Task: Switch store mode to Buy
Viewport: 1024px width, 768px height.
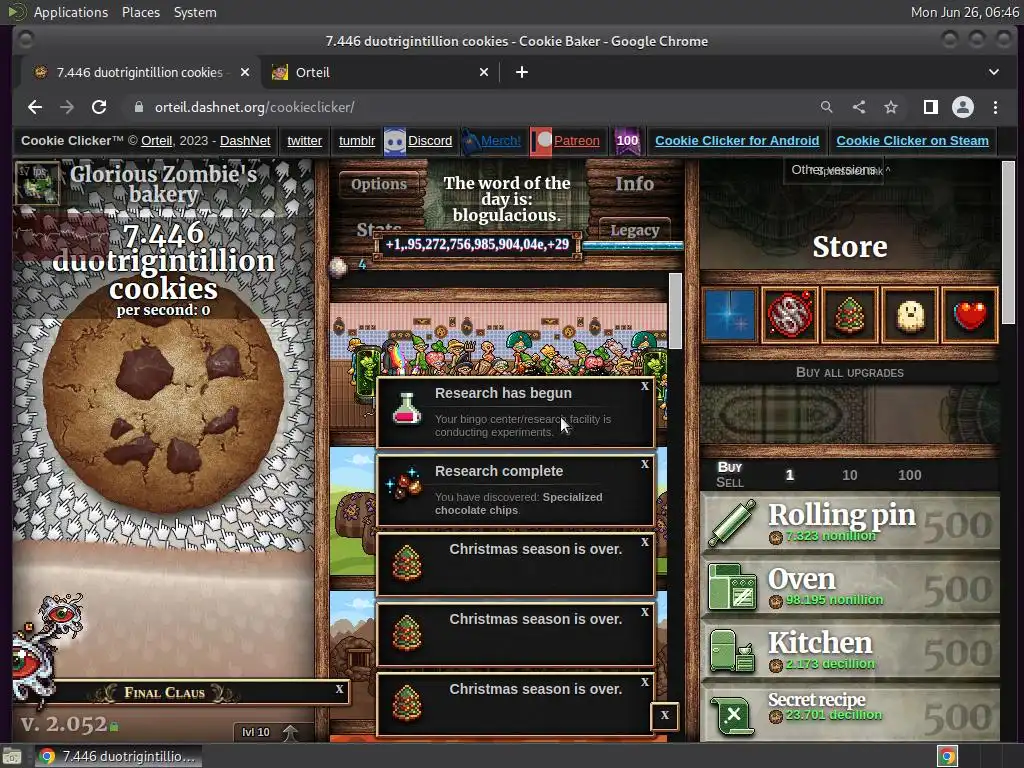Action: point(729,467)
